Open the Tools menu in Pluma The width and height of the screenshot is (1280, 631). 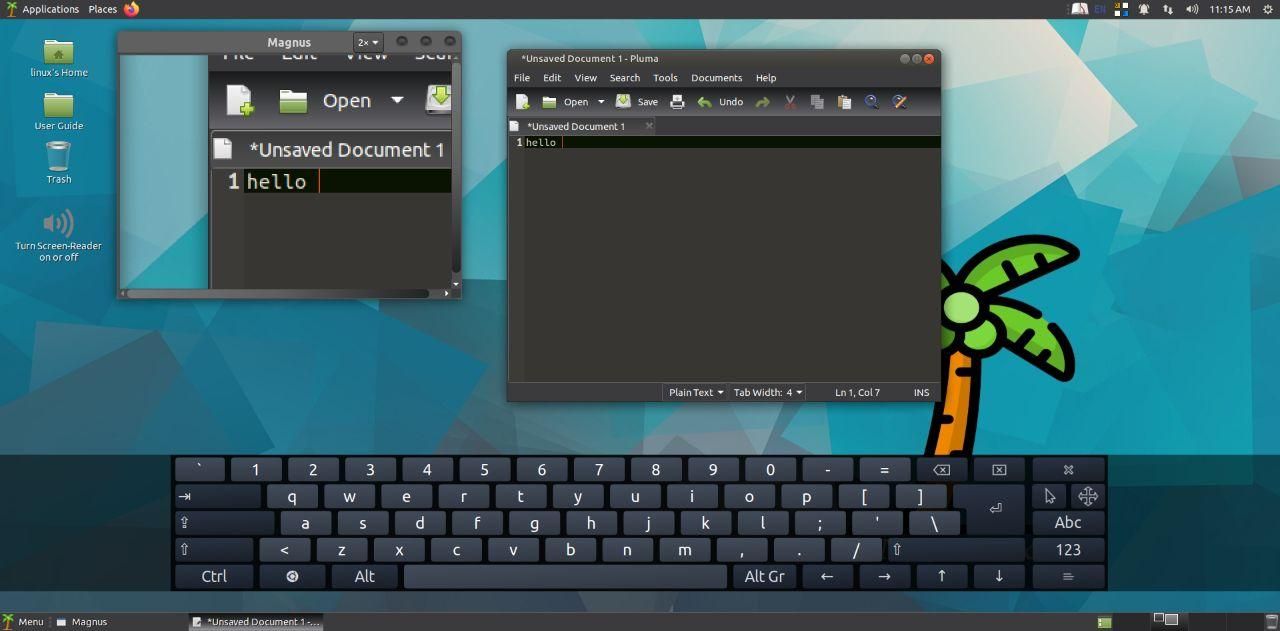point(665,77)
